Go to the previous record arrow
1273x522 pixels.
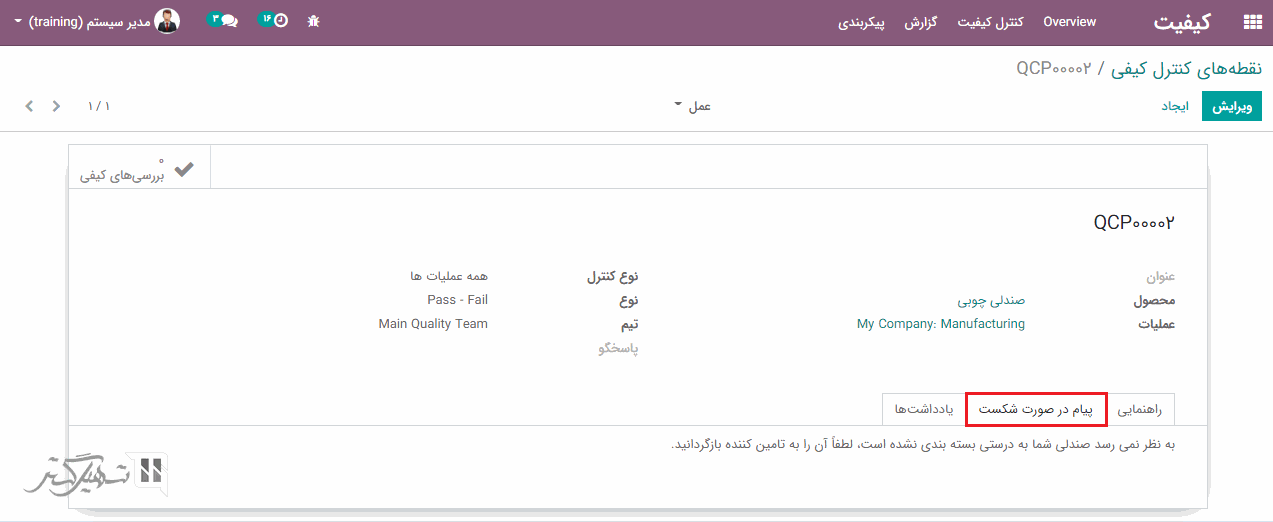point(56,106)
